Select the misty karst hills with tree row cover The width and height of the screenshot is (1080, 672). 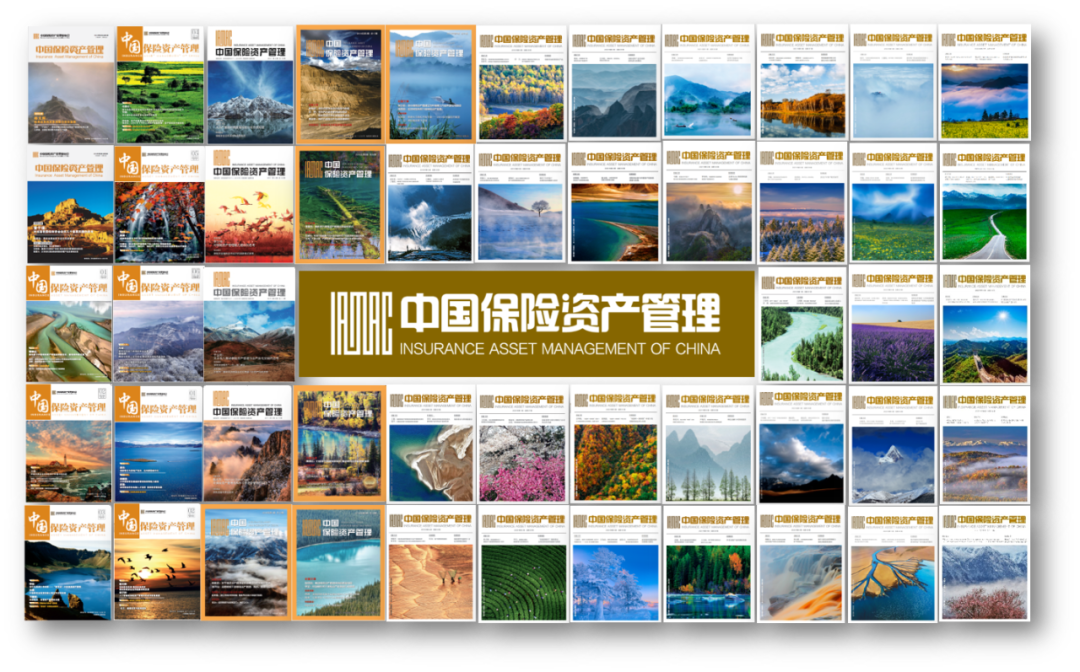pos(709,445)
